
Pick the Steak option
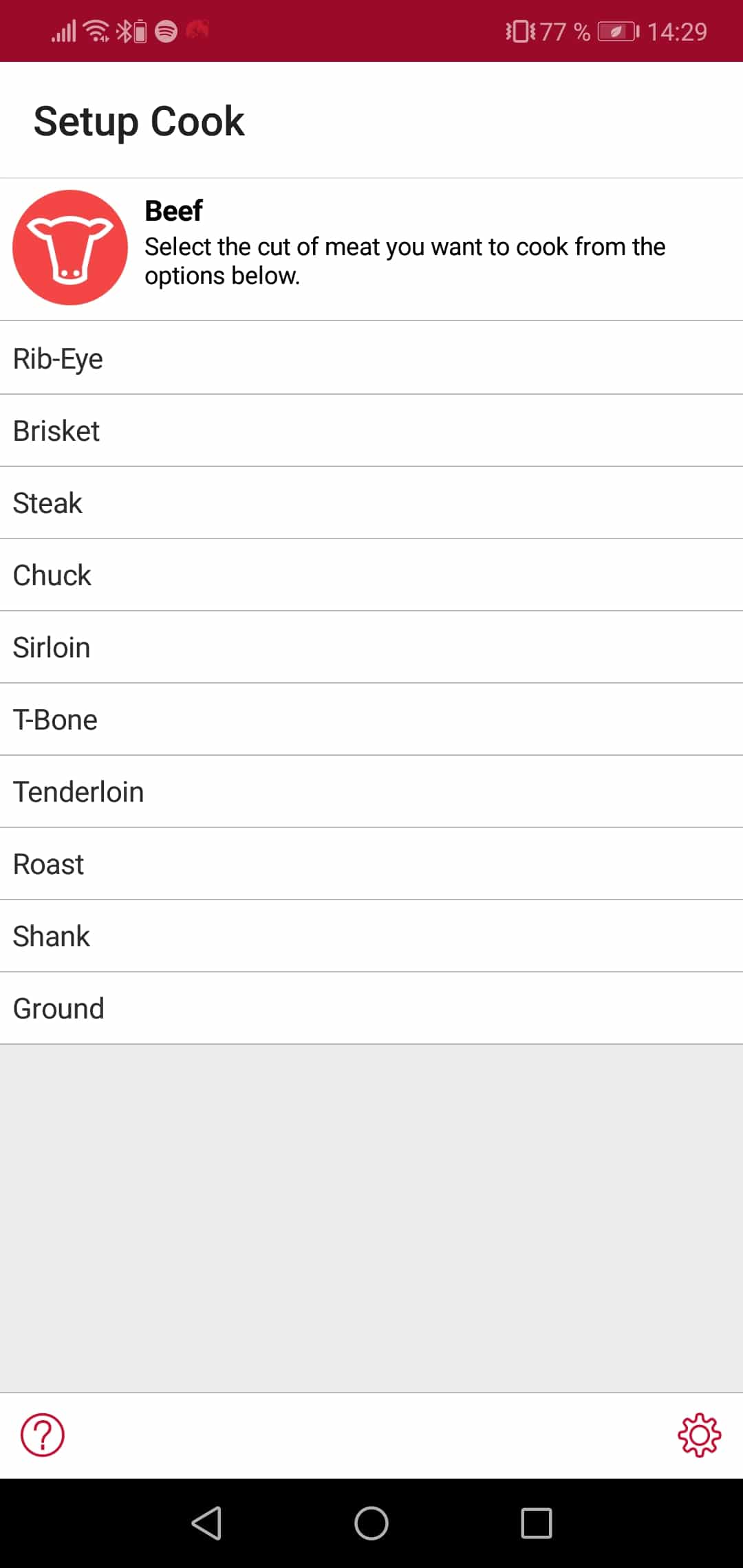(371, 503)
